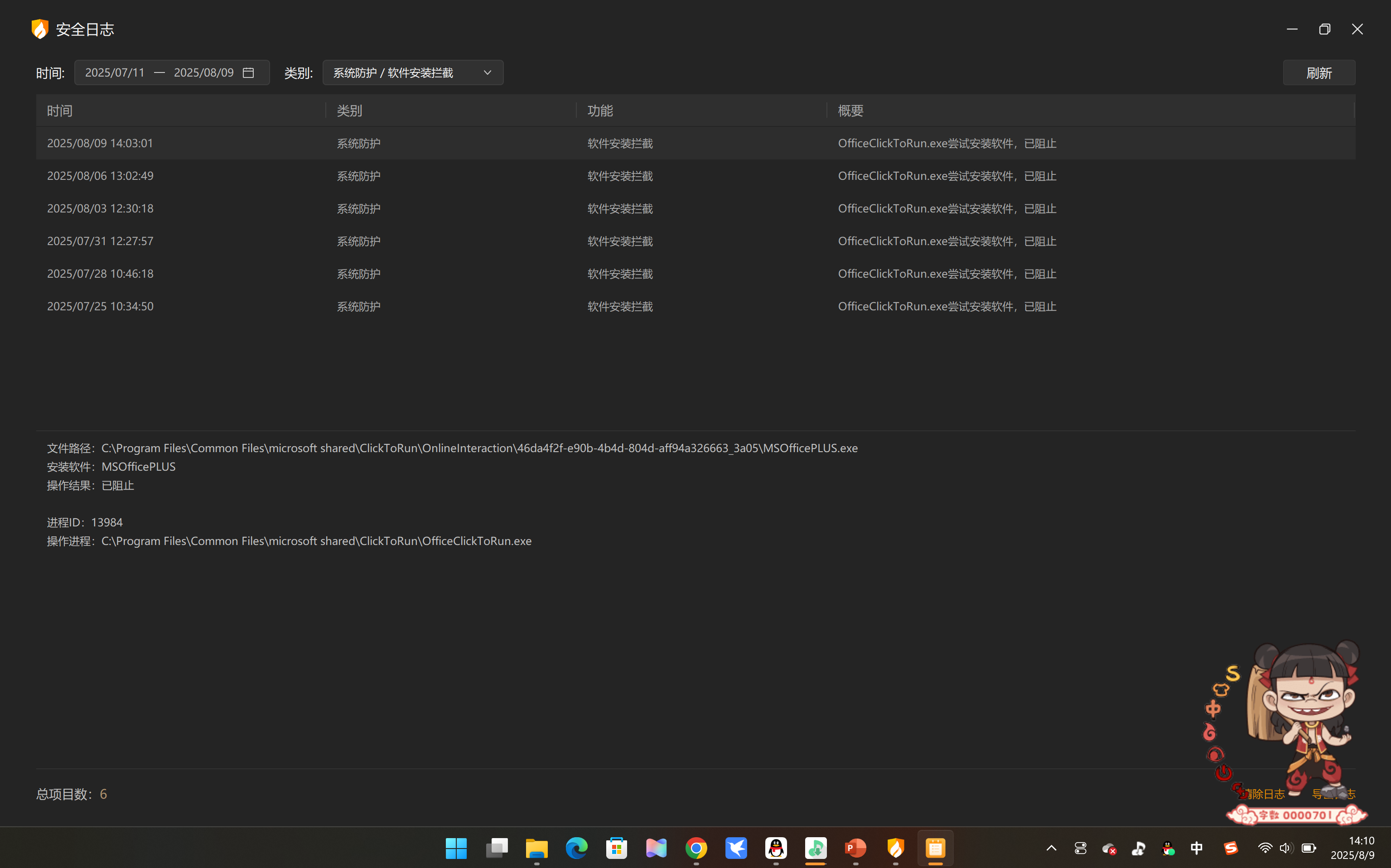
Task: Click the orange 中 icon on Sogou overlay
Action: pos(1213,709)
